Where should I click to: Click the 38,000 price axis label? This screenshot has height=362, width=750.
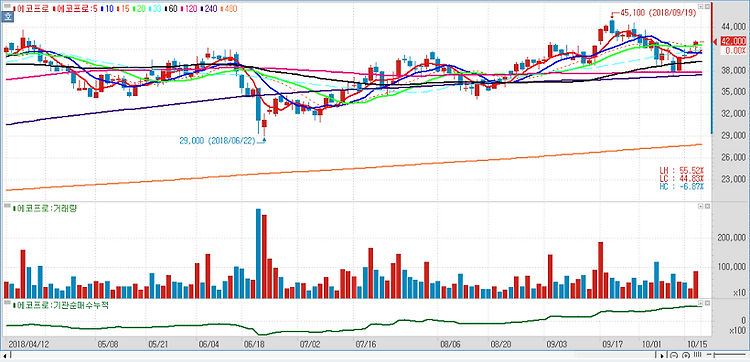pos(733,71)
